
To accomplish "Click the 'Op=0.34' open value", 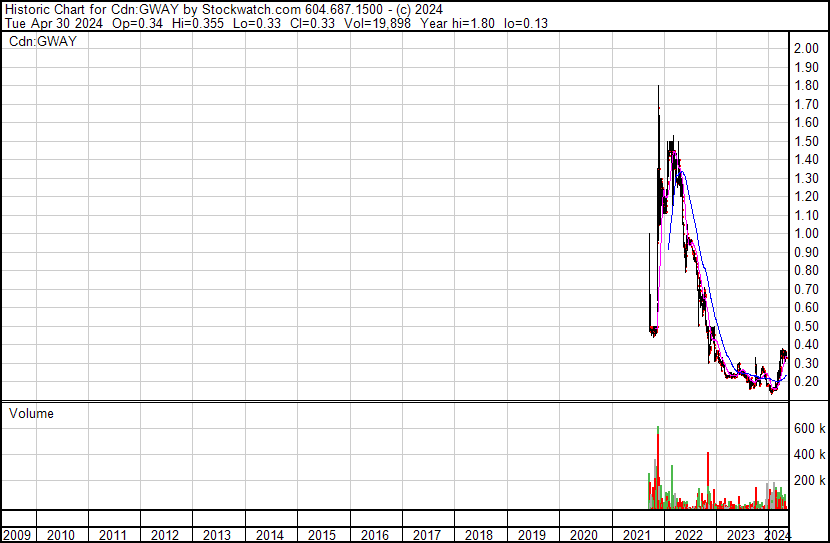I will point(137,23).
